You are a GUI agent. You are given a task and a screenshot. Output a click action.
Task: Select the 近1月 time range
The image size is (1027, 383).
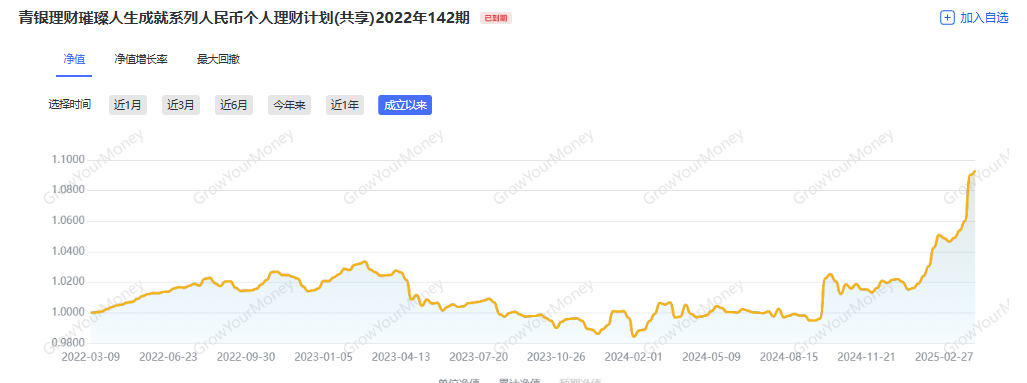coord(128,105)
